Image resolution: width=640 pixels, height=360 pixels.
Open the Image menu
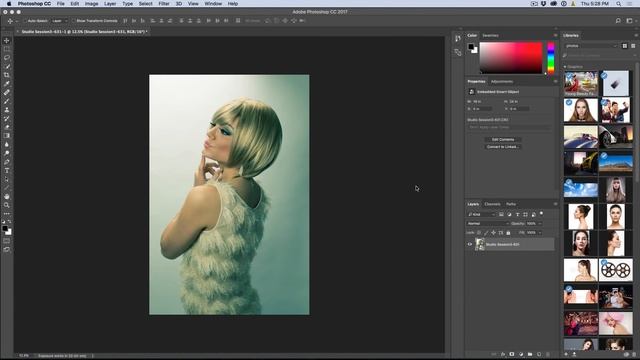(91, 4)
